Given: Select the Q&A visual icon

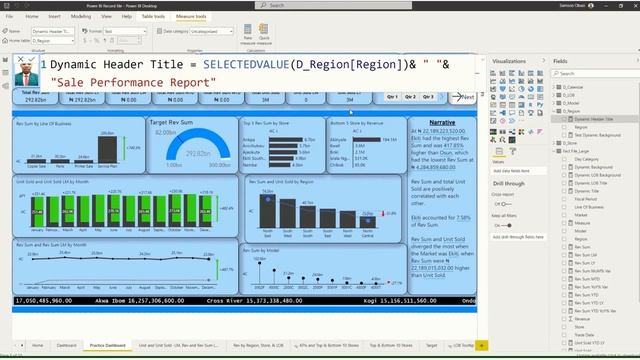Looking at the screenshot, I should 512,113.
